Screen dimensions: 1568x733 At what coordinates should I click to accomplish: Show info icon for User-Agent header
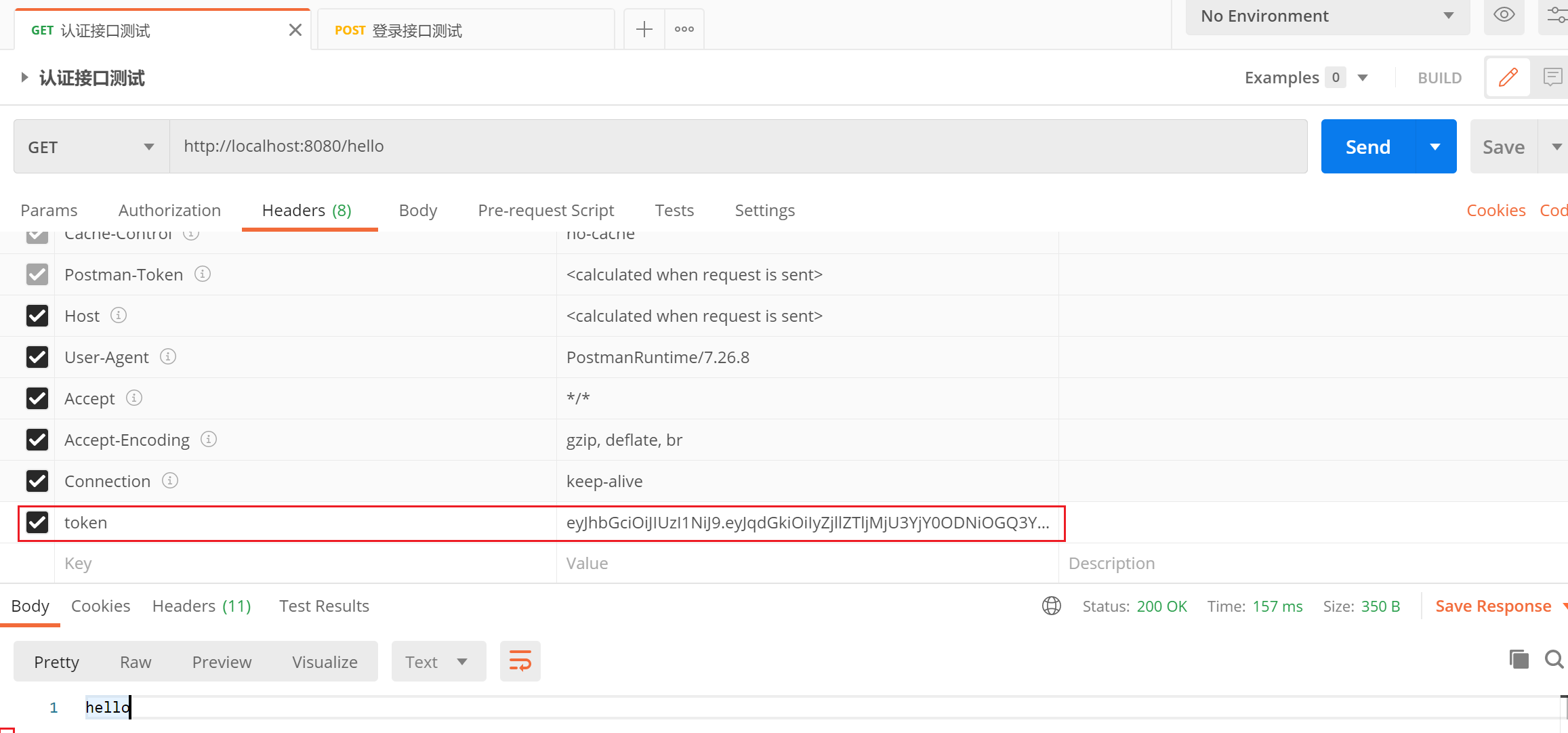point(168,356)
